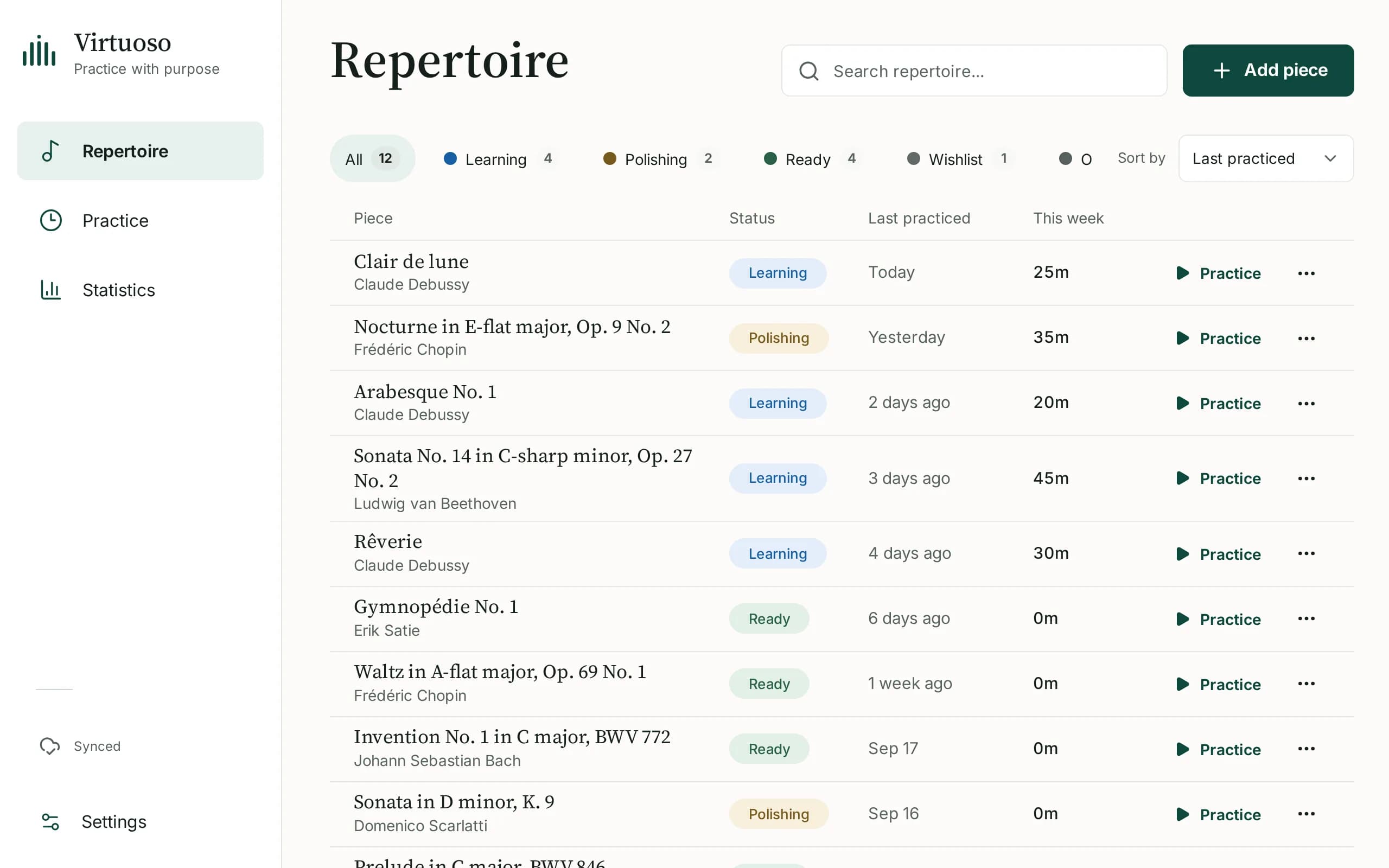The image size is (1389, 868).
Task: Open more options for Waltz in A-flat major
Action: click(x=1307, y=684)
